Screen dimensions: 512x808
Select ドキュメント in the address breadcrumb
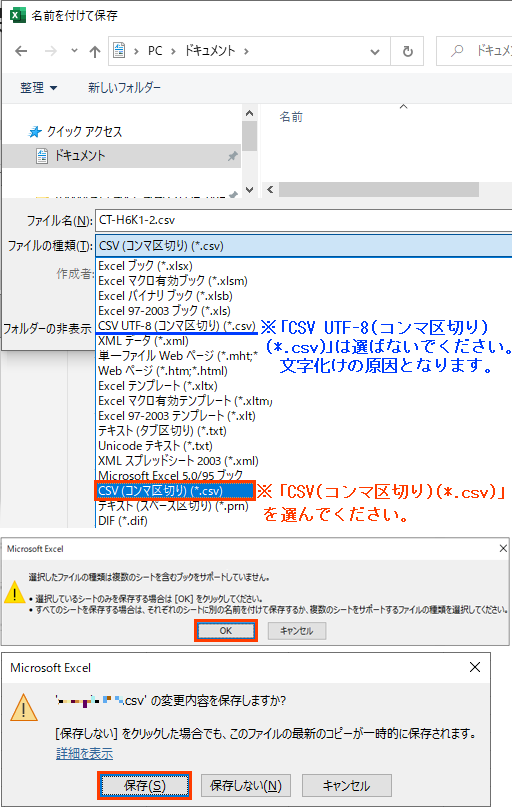pos(210,50)
